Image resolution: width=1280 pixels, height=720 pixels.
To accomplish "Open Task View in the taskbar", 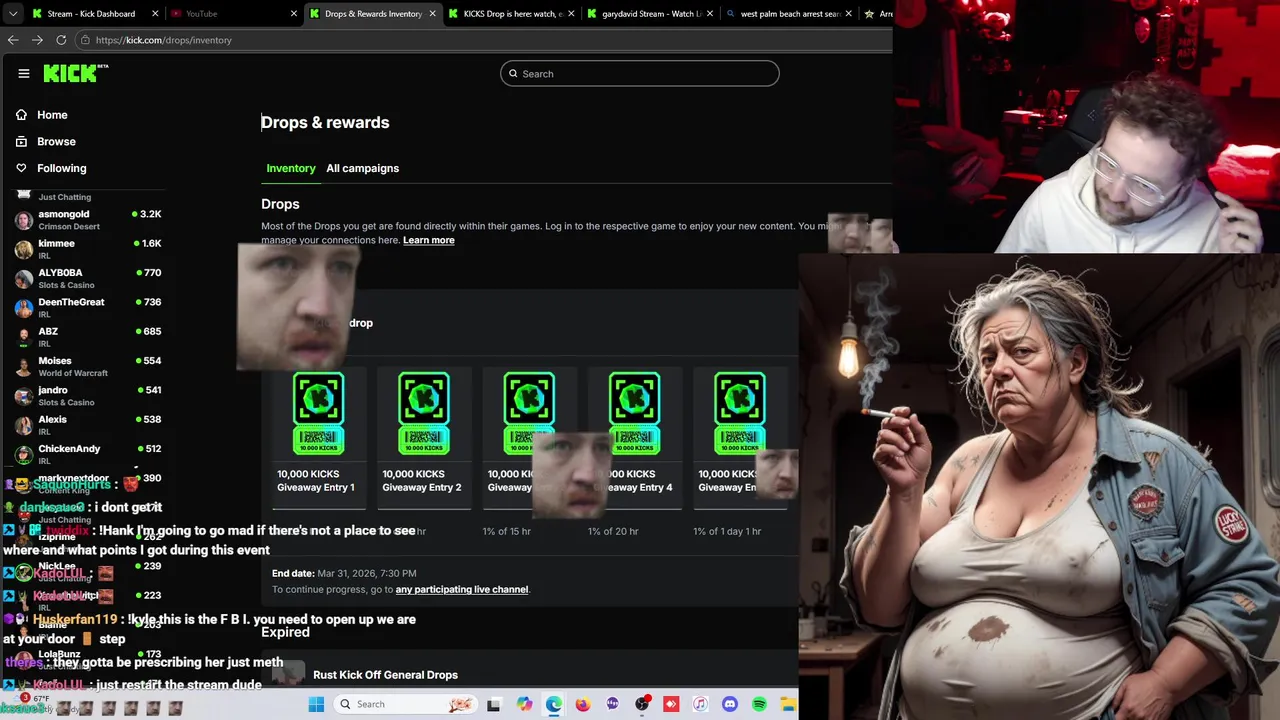I will [493, 704].
